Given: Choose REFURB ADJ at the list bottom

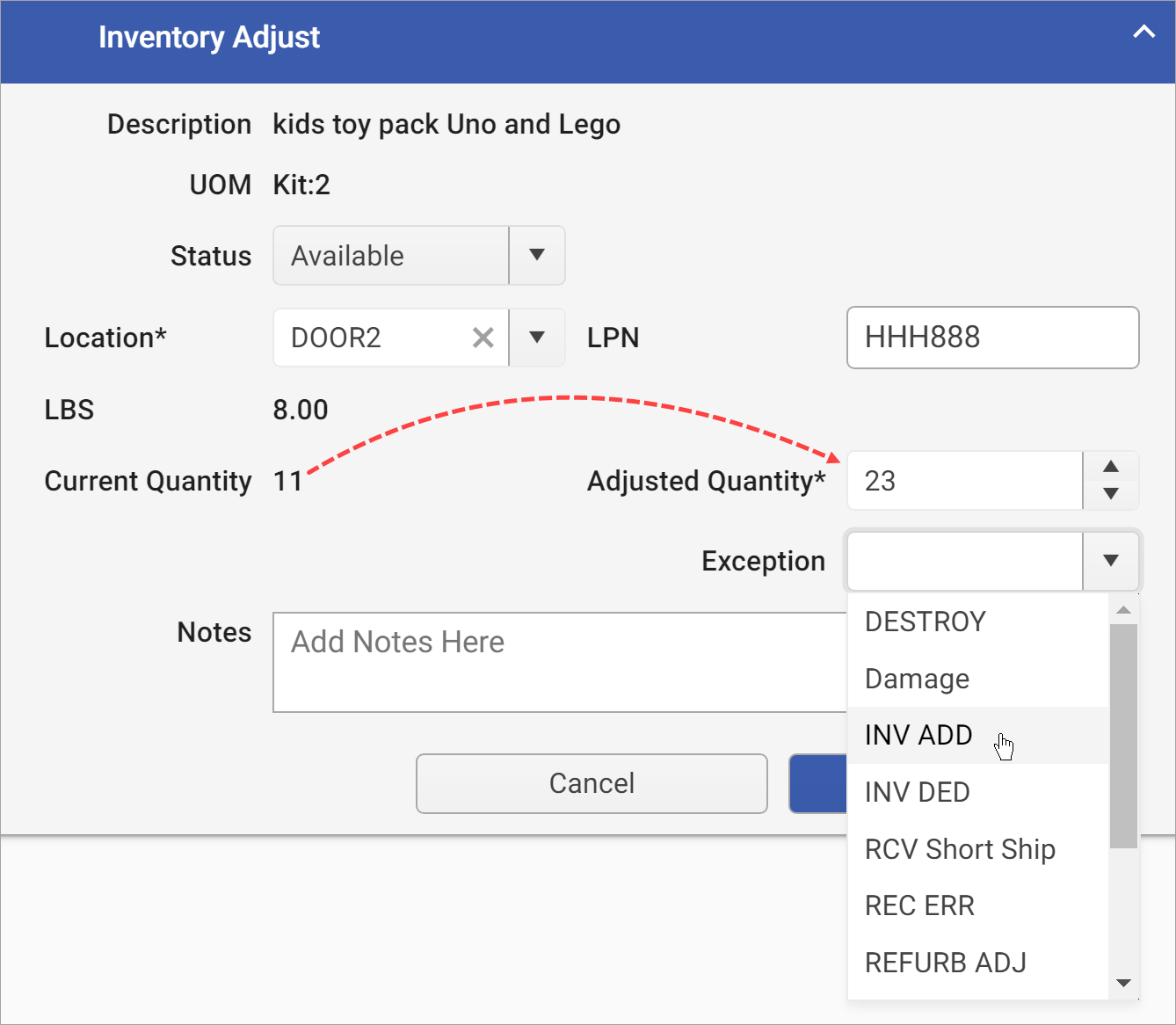Looking at the screenshot, I should point(946,963).
